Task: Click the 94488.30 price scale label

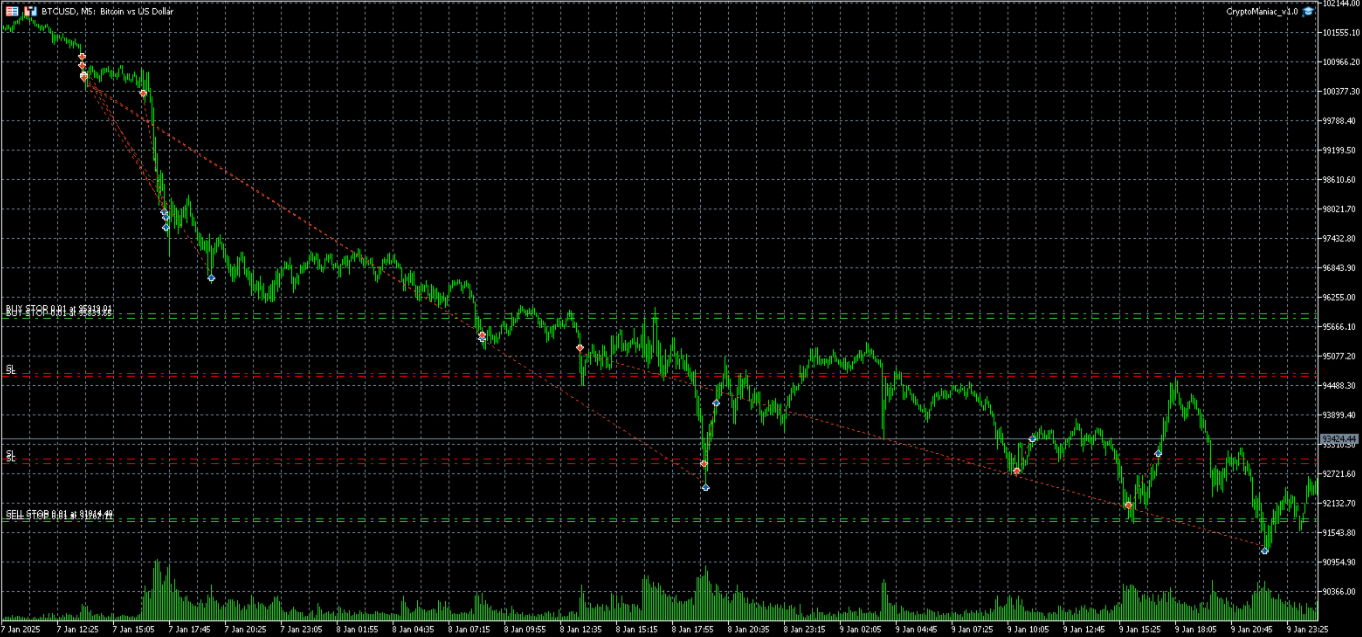Action: pyautogui.click(x=1339, y=385)
